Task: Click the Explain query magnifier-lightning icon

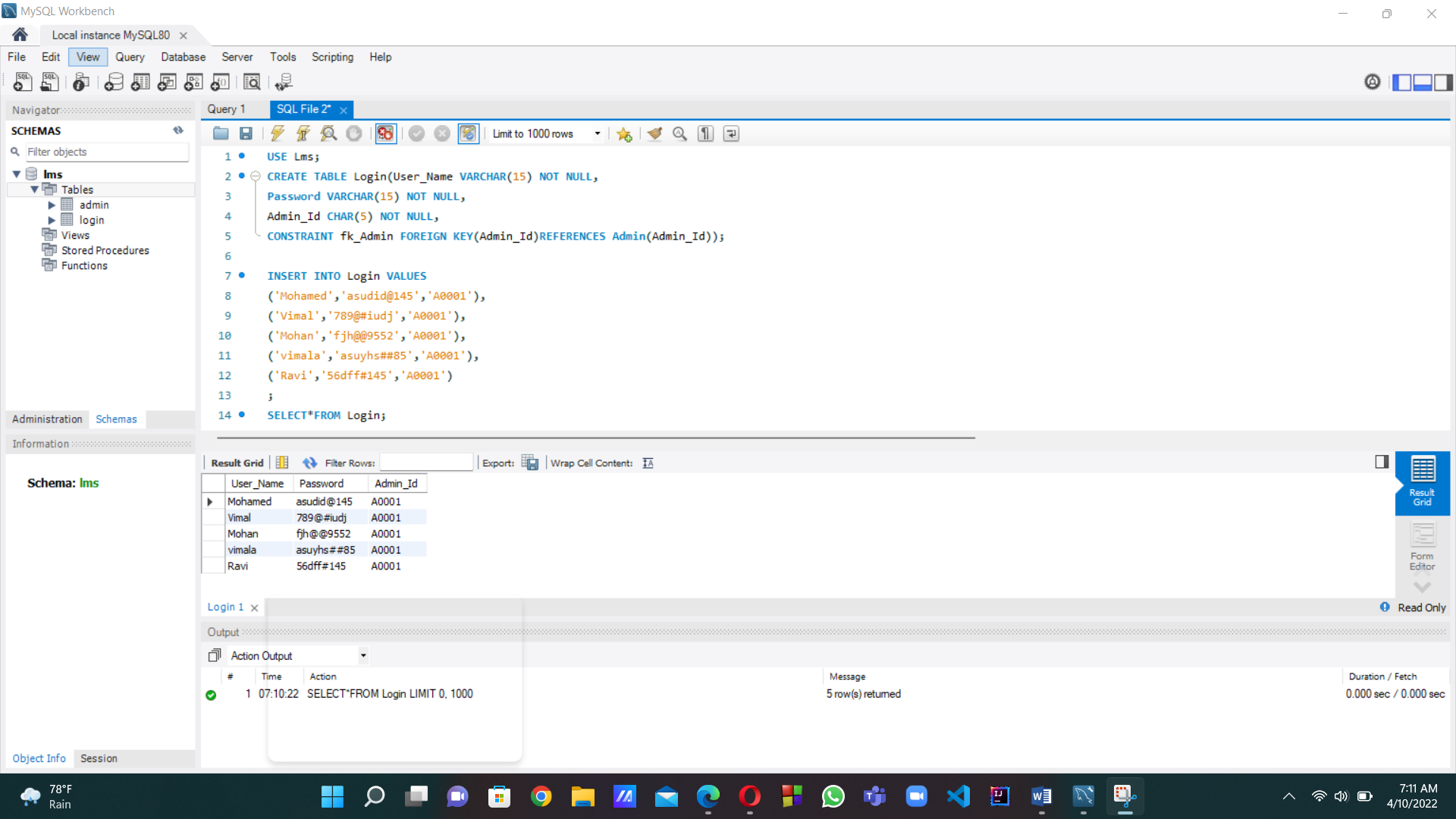Action: point(328,133)
